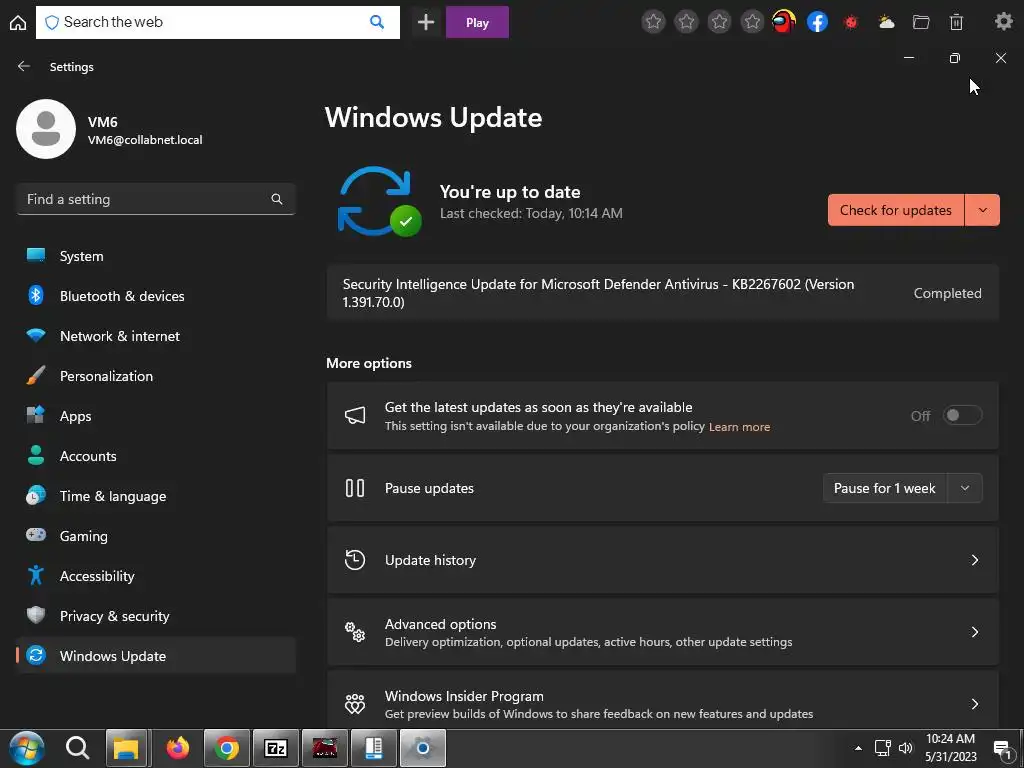Open the Learn more link

tap(739, 427)
